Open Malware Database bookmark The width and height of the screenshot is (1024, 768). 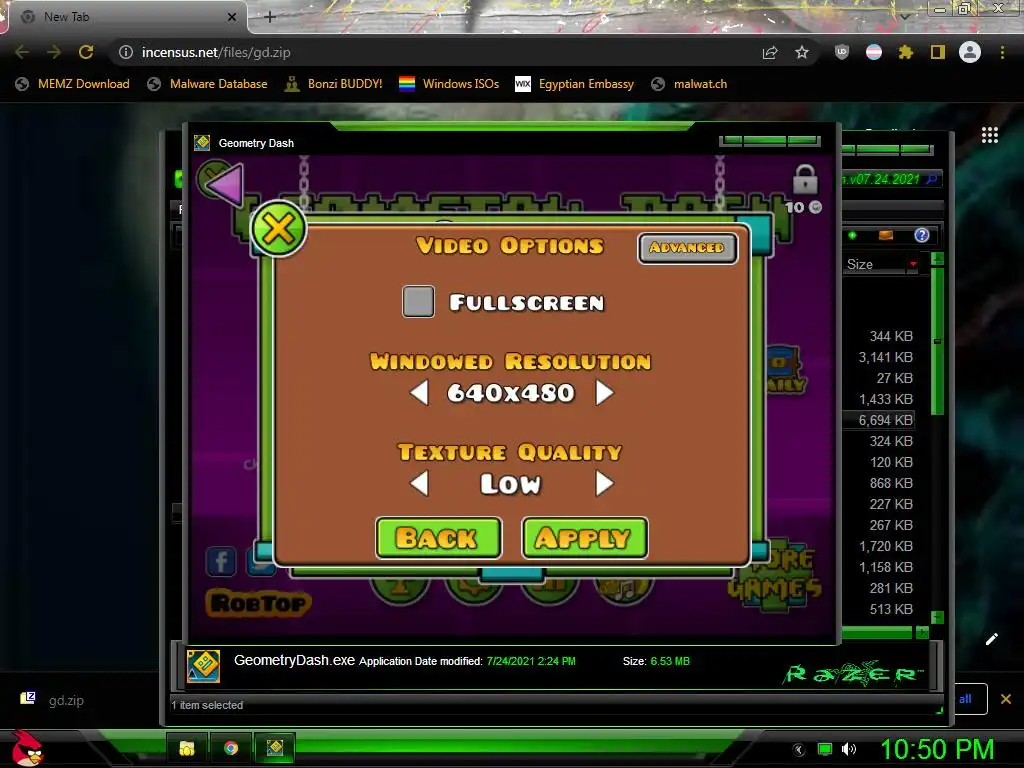(208, 84)
